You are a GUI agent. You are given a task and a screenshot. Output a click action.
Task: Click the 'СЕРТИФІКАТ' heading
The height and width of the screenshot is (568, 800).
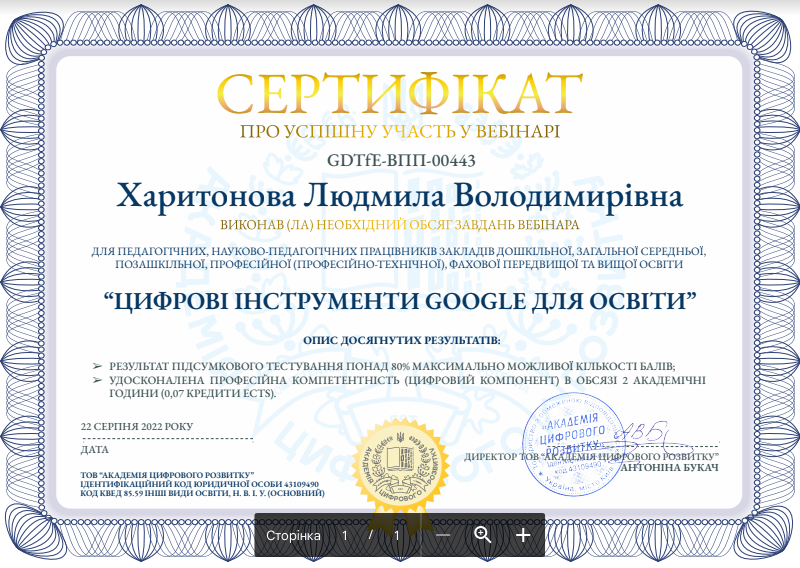[x=400, y=94]
